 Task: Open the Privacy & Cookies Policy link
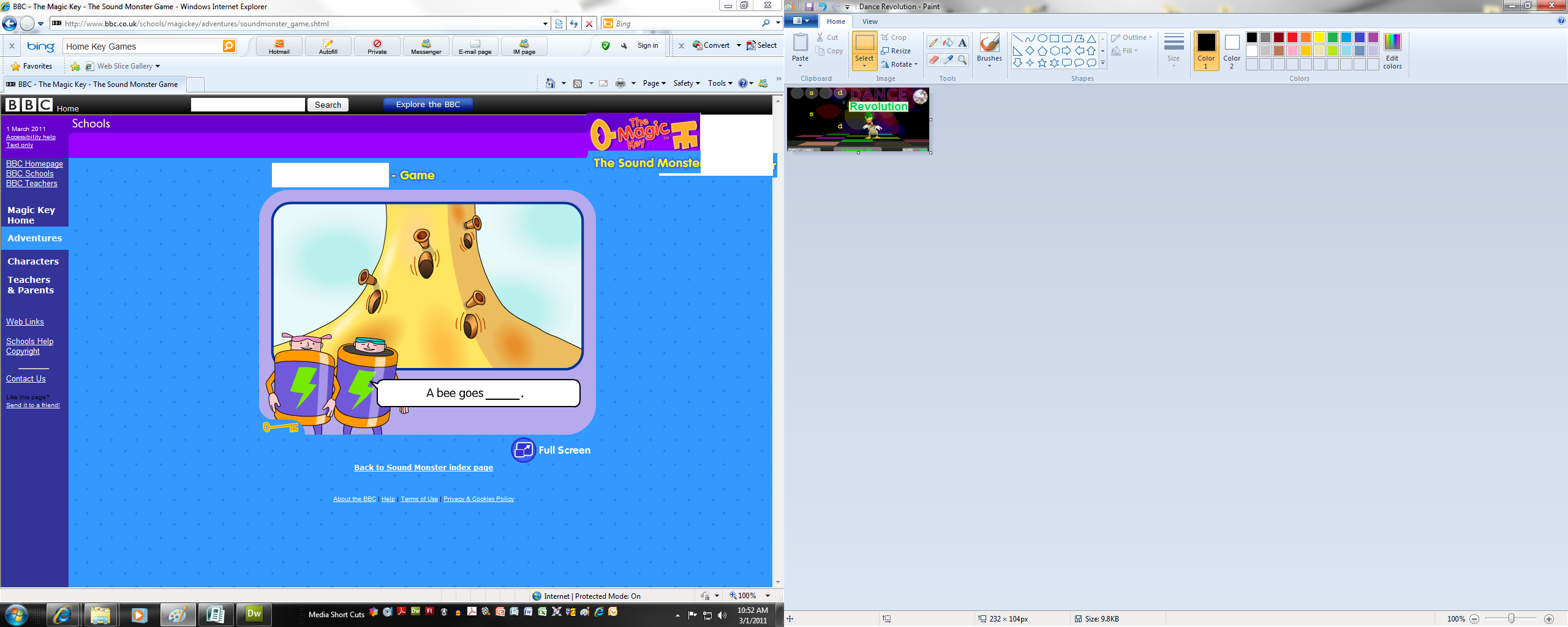coord(478,499)
